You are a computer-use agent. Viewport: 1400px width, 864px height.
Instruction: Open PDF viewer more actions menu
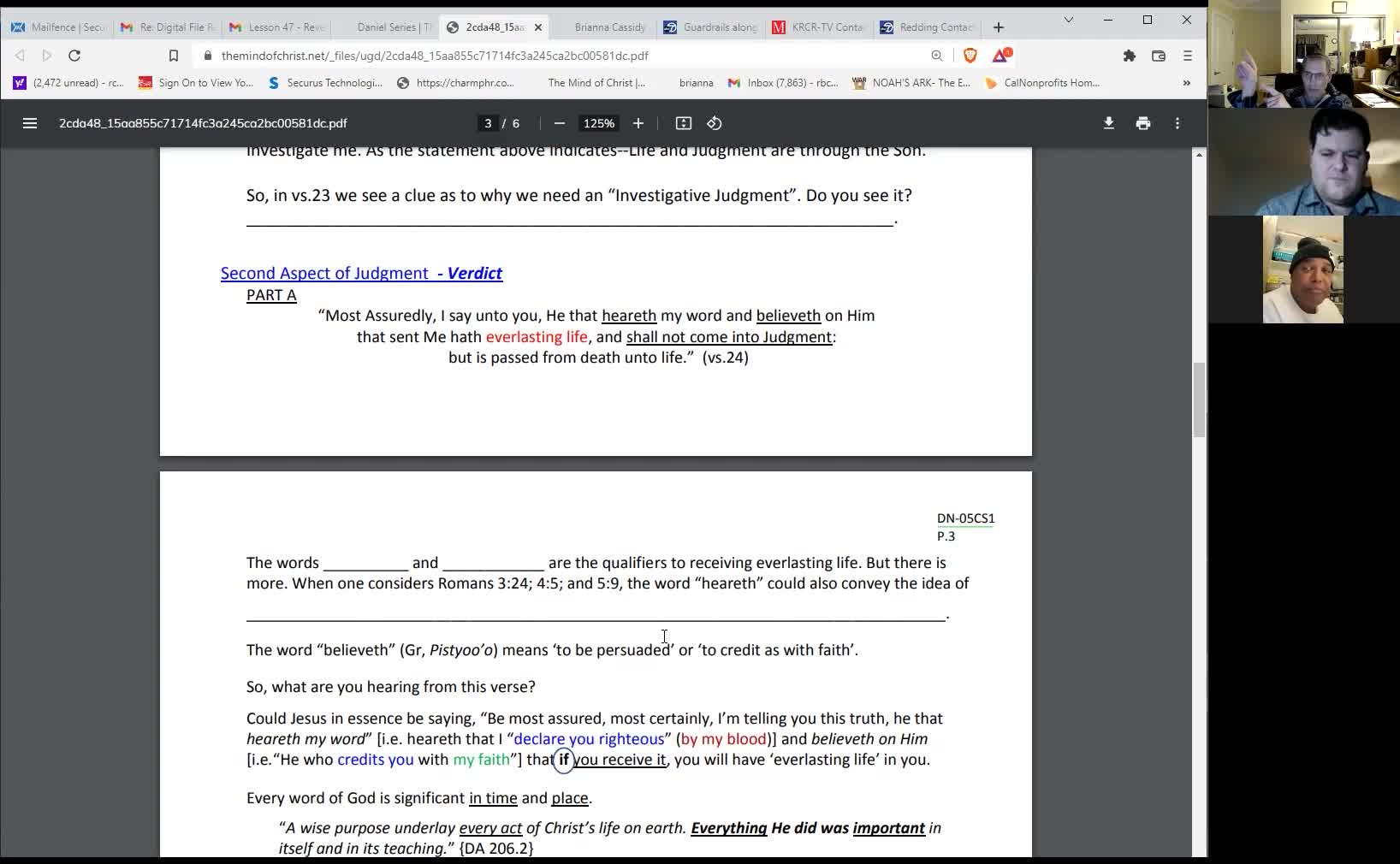(1178, 123)
